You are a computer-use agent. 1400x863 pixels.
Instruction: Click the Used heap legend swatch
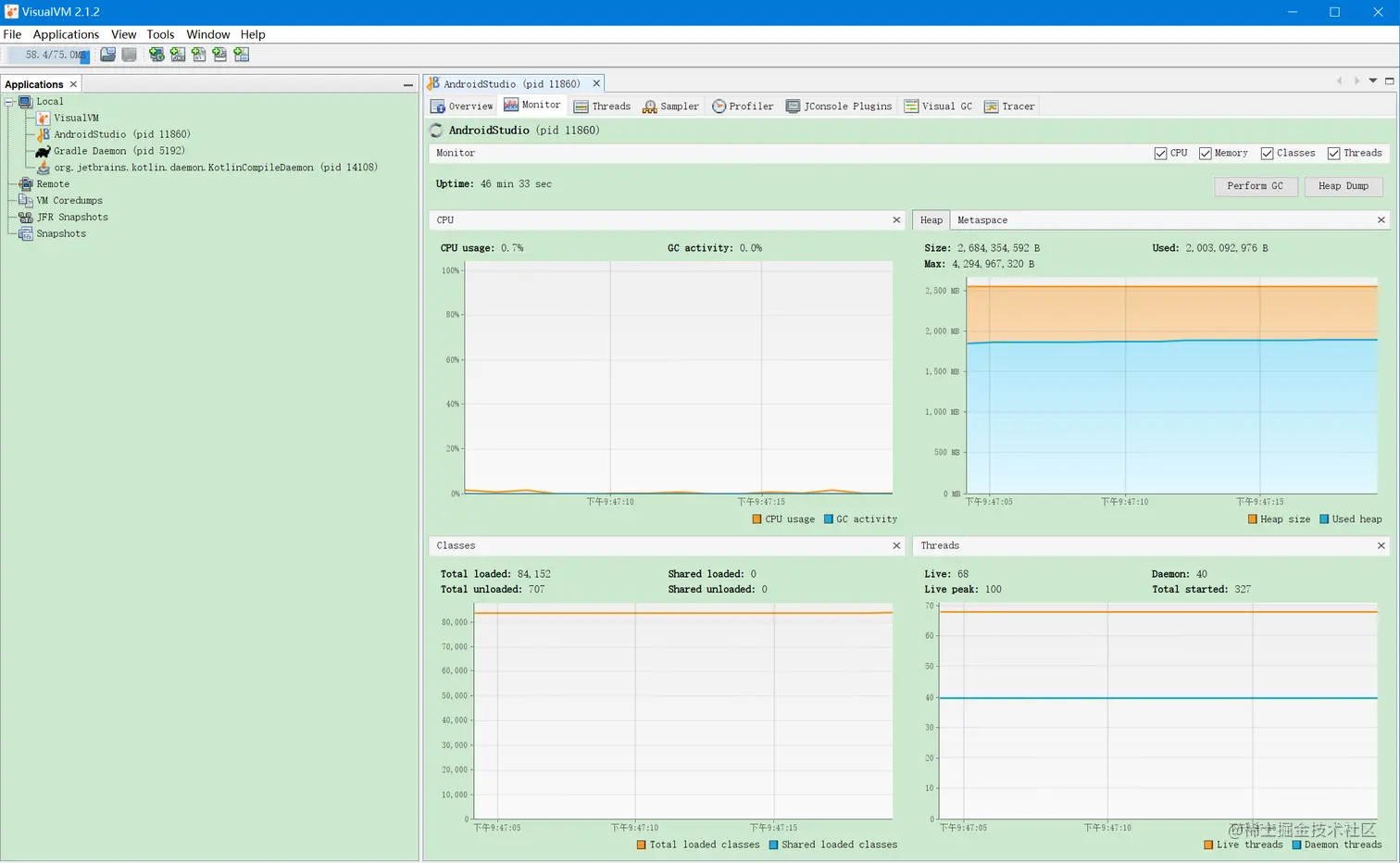pyautogui.click(x=1324, y=519)
